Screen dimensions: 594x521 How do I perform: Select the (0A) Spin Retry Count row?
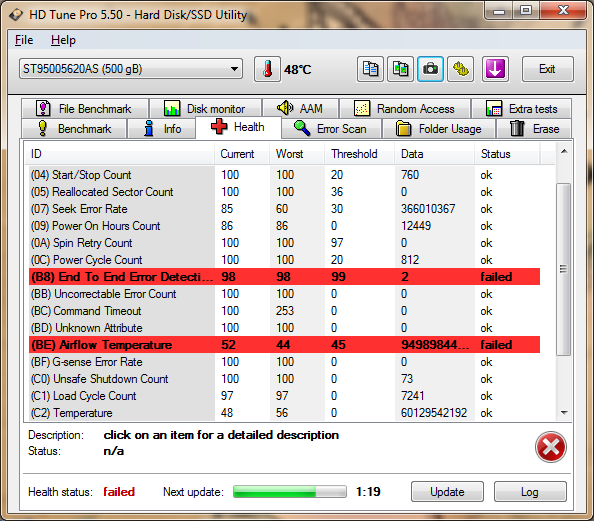[x=284, y=243]
